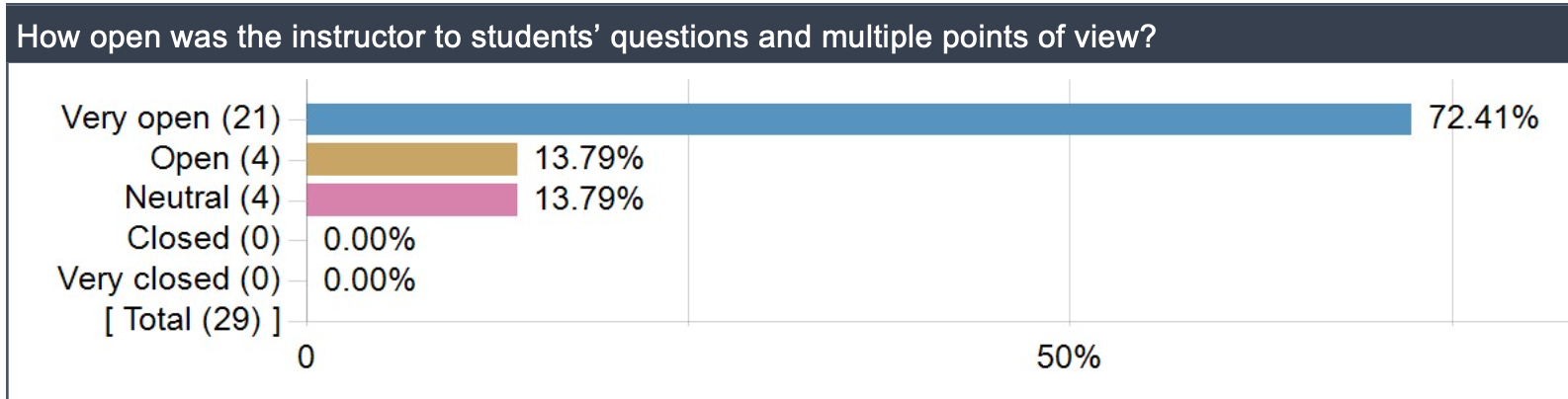Image resolution: width=1568 pixels, height=399 pixels.
Task: Click the [ Total (29) ] label
Action: 193,320
